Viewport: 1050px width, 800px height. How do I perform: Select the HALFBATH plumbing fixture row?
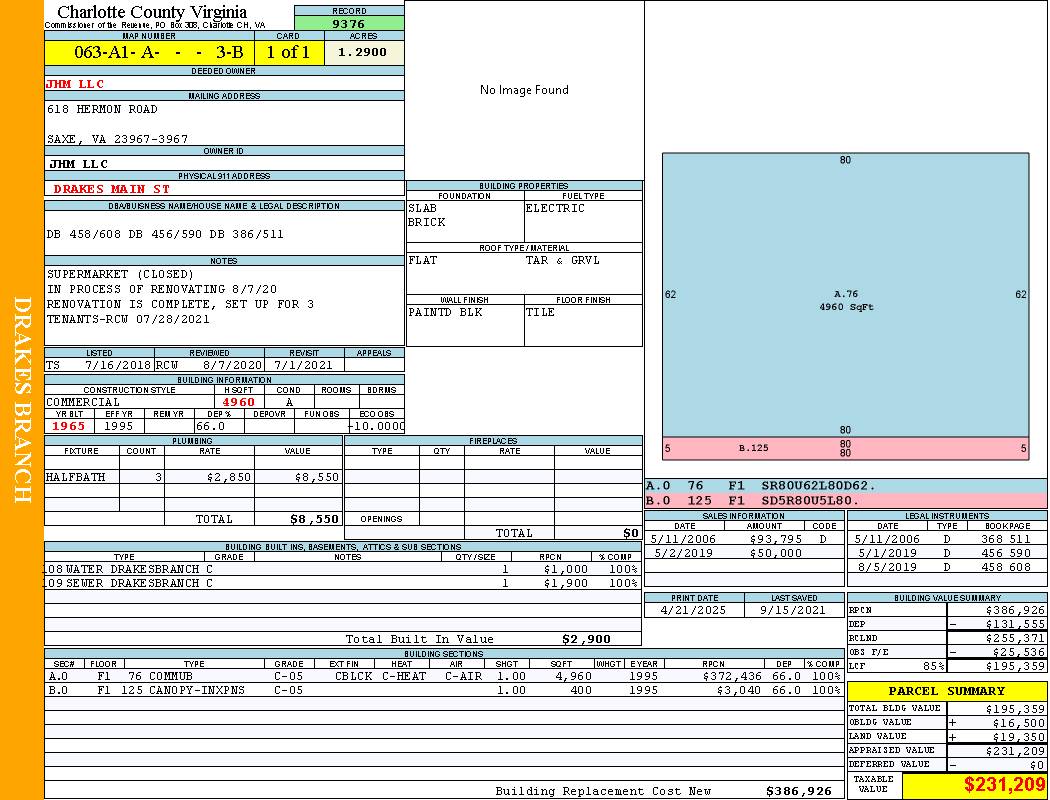[x=192, y=478]
